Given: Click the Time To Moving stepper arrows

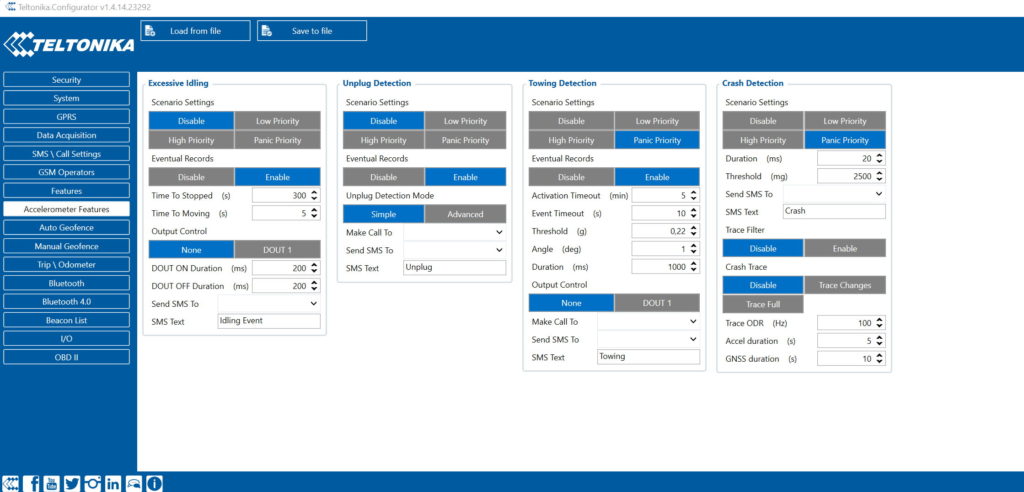Looking at the screenshot, I should (315, 213).
